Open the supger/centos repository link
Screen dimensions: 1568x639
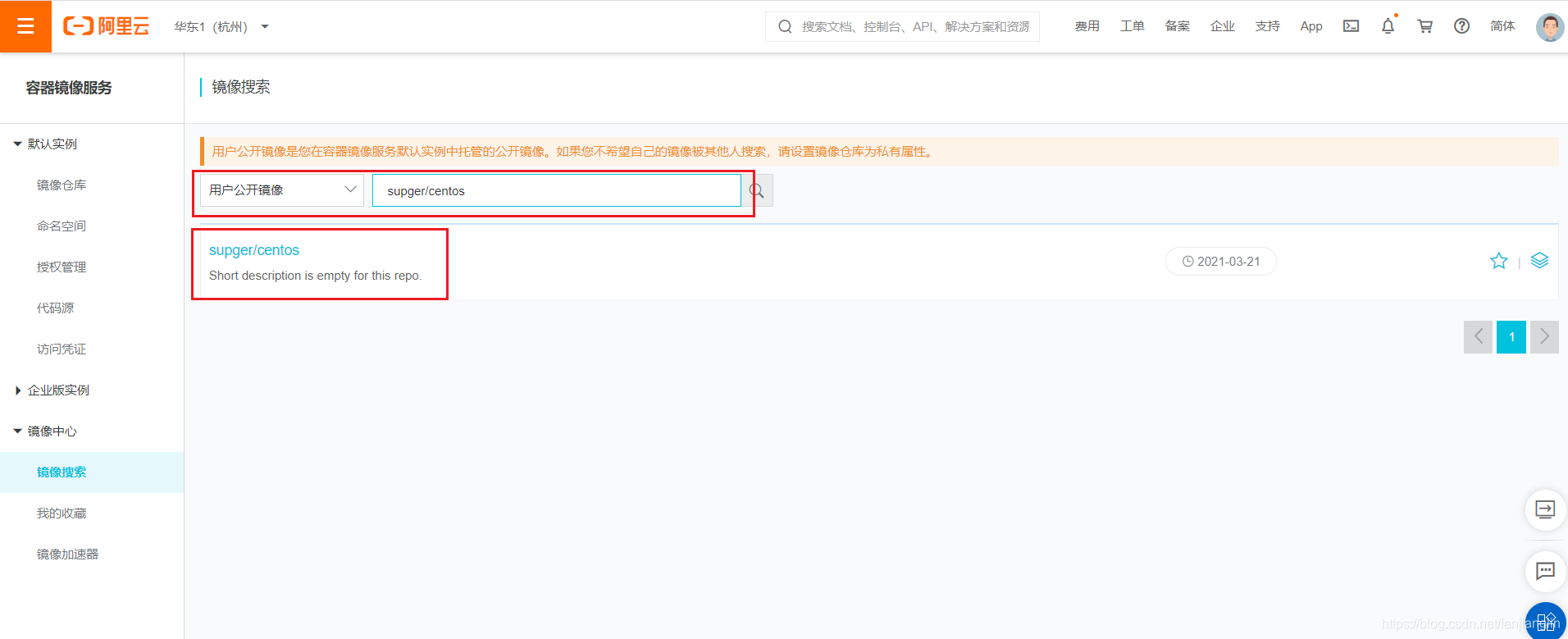pyautogui.click(x=254, y=250)
